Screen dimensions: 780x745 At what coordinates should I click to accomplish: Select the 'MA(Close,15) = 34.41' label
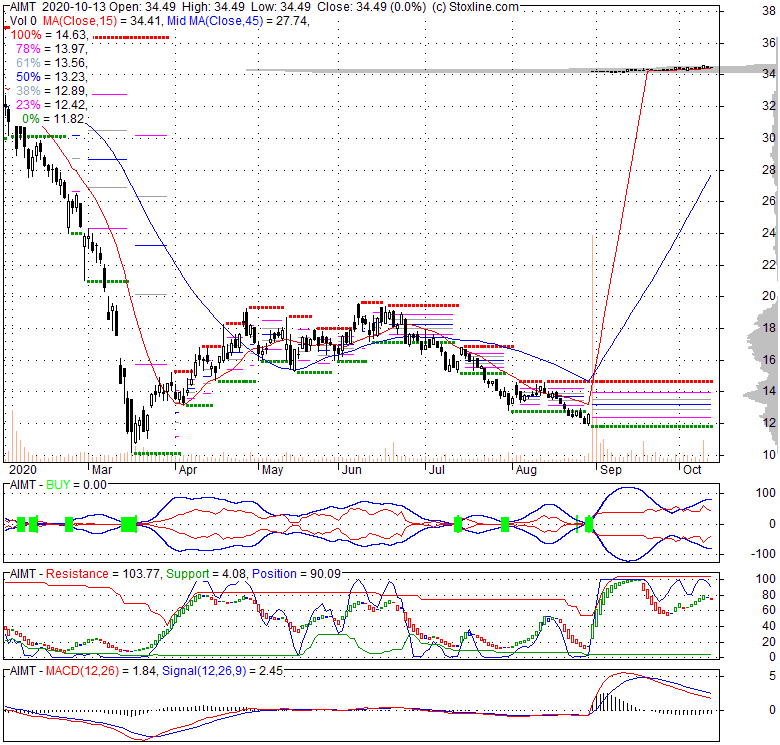click(103, 21)
